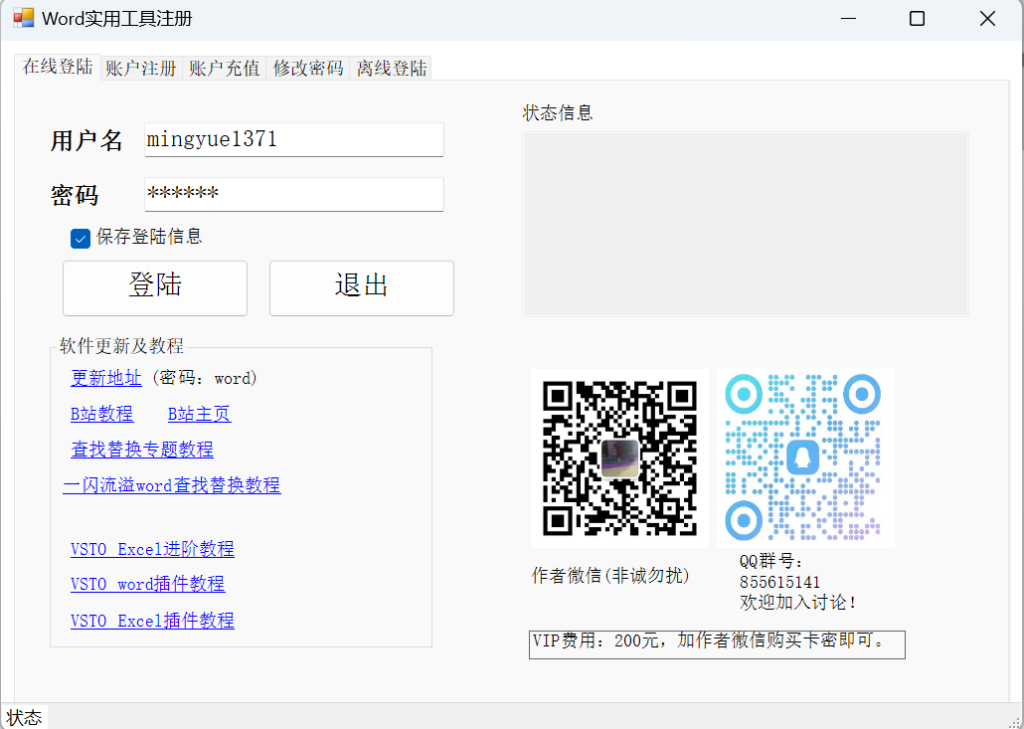Viewport: 1024px width, 729px height.
Task: Click the 作者微信(非诚勿扰) label
Action: [610, 575]
